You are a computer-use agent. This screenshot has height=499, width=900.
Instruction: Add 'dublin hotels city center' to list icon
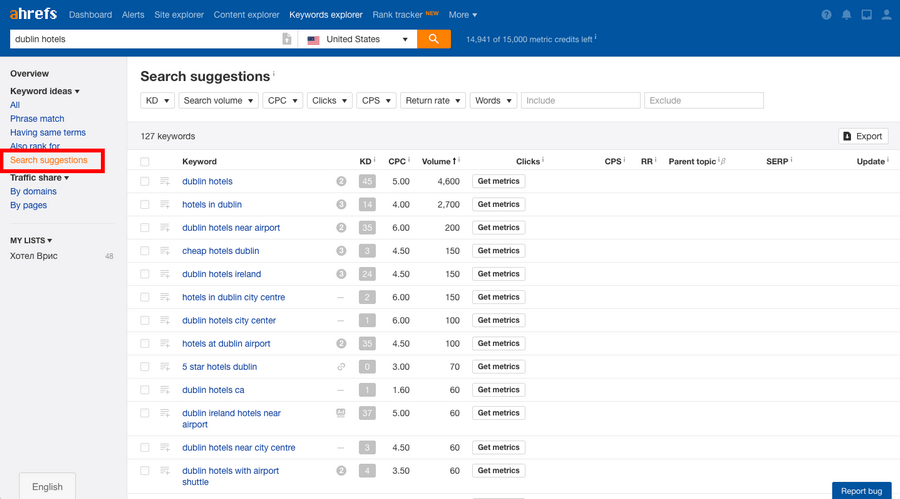(165, 320)
